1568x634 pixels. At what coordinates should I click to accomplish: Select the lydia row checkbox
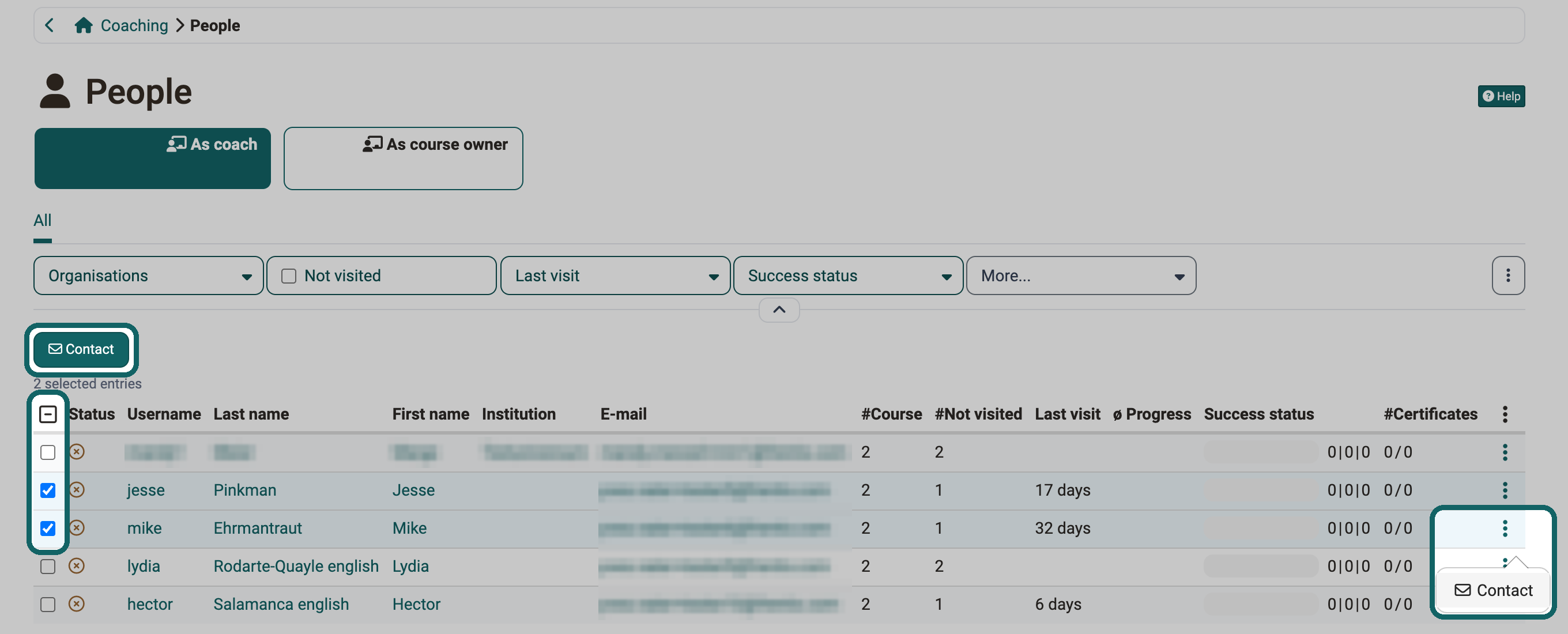pyautogui.click(x=47, y=567)
